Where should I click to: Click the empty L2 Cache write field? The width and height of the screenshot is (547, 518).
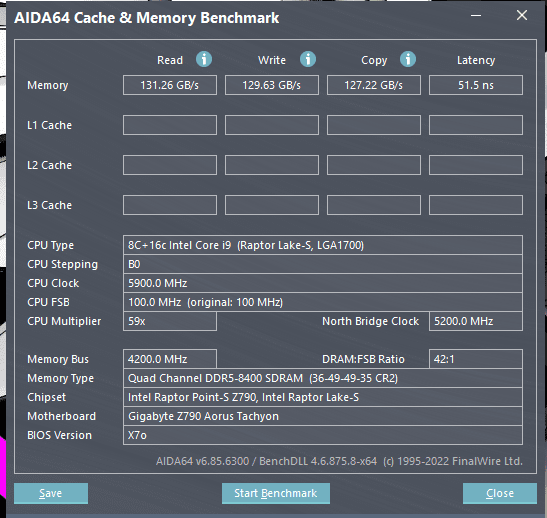pos(272,165)
